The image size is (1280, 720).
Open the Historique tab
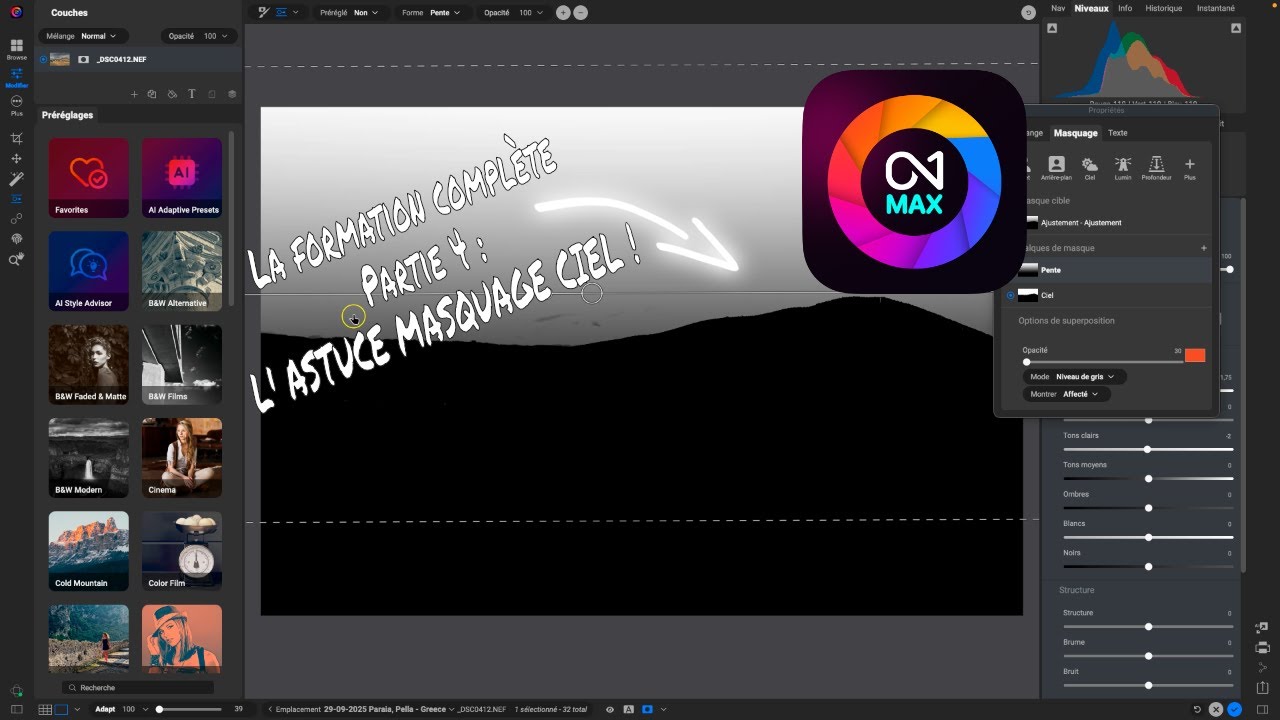coord(1163,8)
